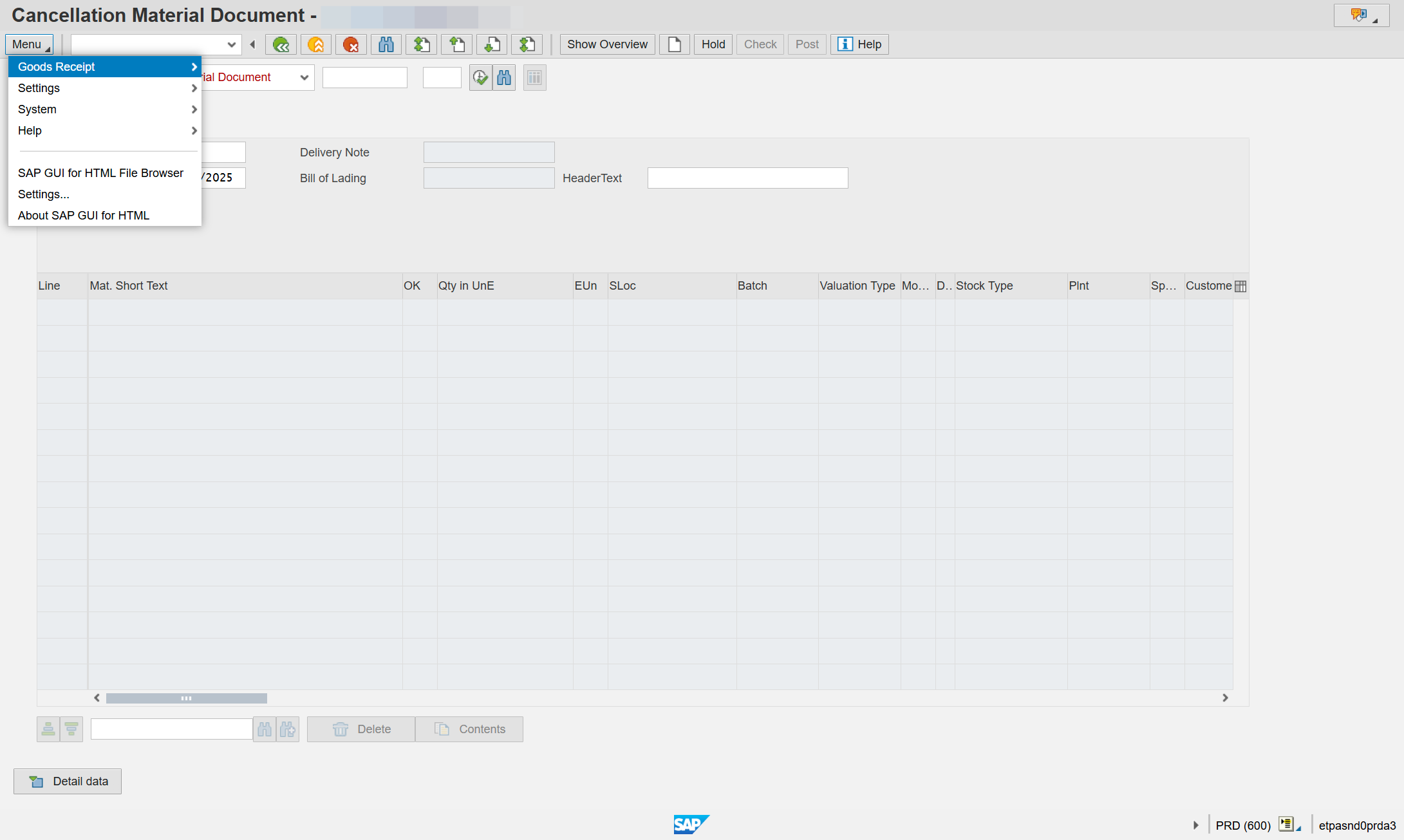This screenshot has width=1404, height=840.
Task: Click the delete line icon below table
Action: tap(71, 729)
